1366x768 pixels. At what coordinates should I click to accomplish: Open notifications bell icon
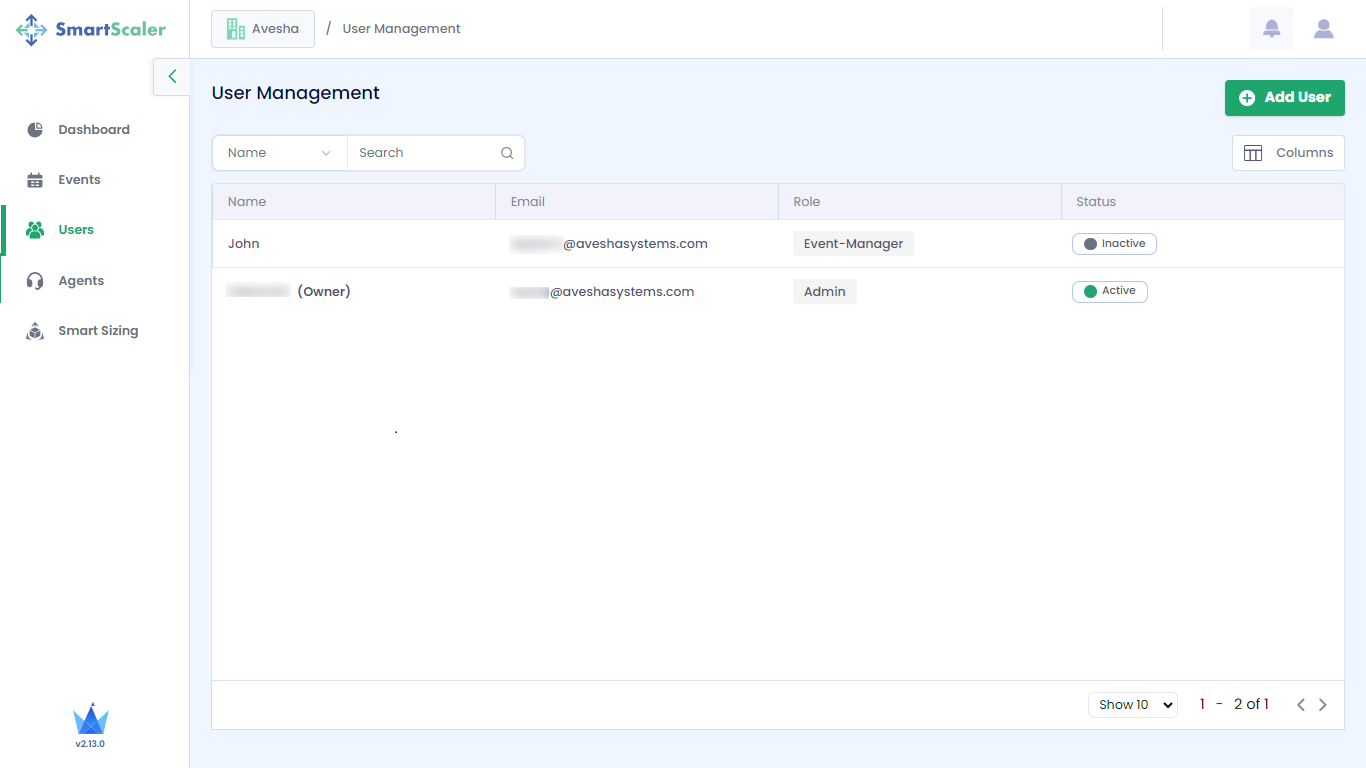click(x=1272, y=29)
